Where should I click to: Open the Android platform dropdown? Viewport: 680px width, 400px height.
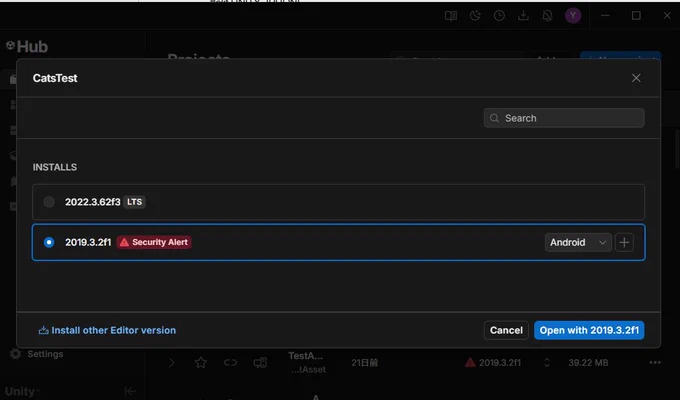coord(578,242)
